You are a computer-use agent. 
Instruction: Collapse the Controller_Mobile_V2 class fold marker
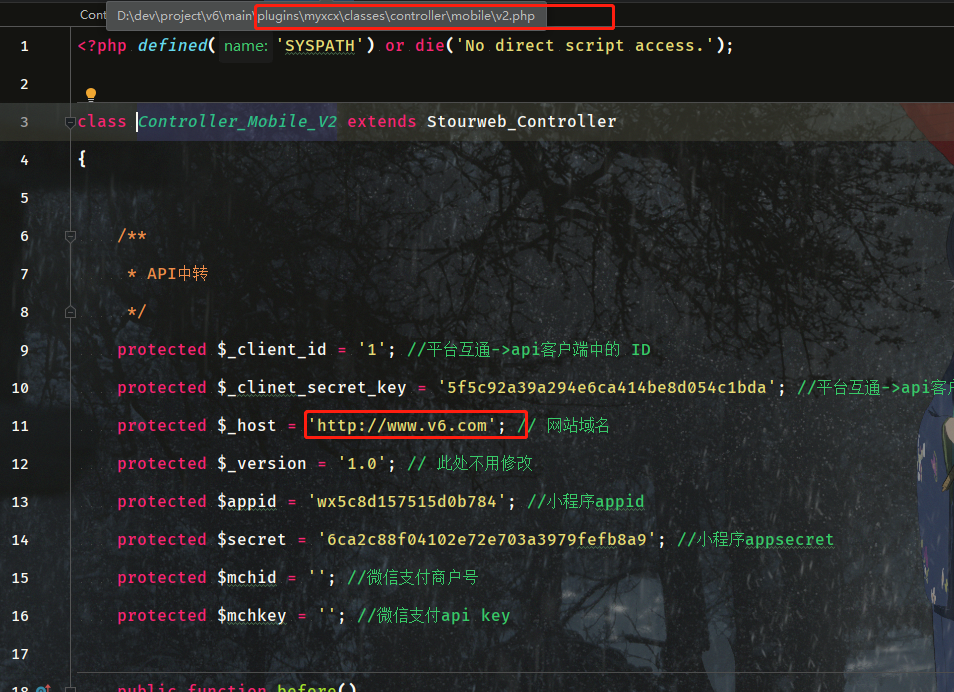(69, 122)
